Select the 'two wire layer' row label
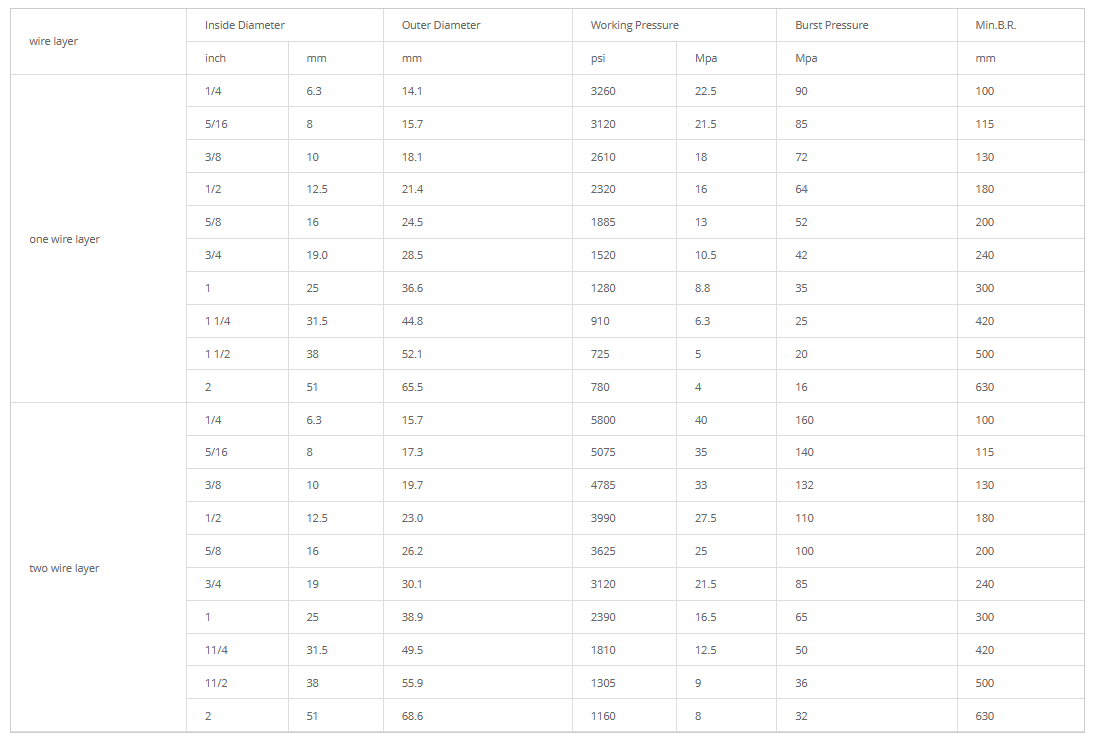 coord(65,568)
